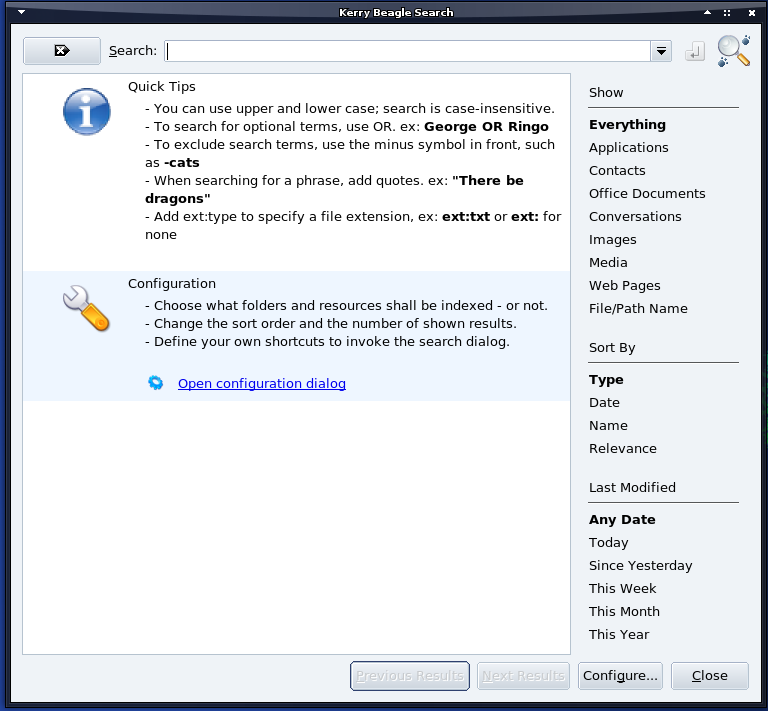Click the Beagle magnifying glass icon
768x711 pixels.
(733, 50)
